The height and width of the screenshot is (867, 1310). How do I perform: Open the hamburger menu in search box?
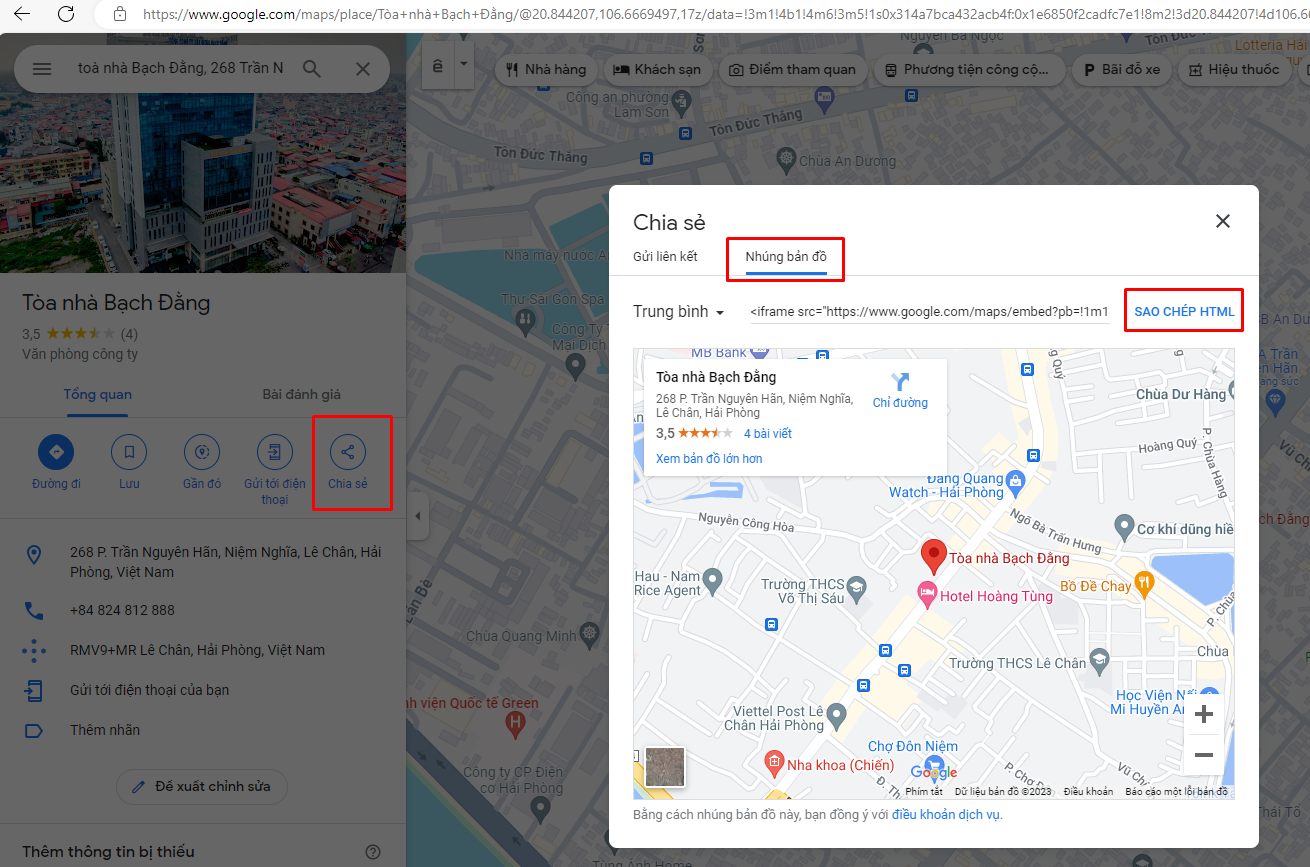tap(42, 69)
